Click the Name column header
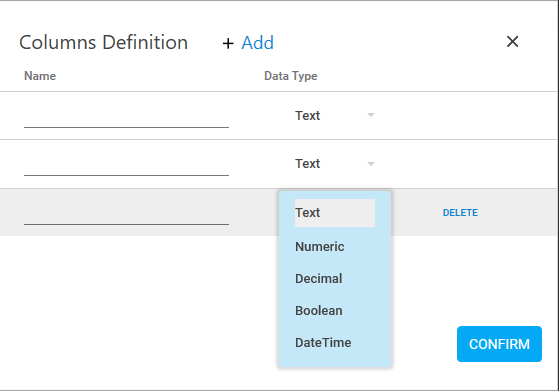Screen dimensions: 559x391 click(40, 76)
